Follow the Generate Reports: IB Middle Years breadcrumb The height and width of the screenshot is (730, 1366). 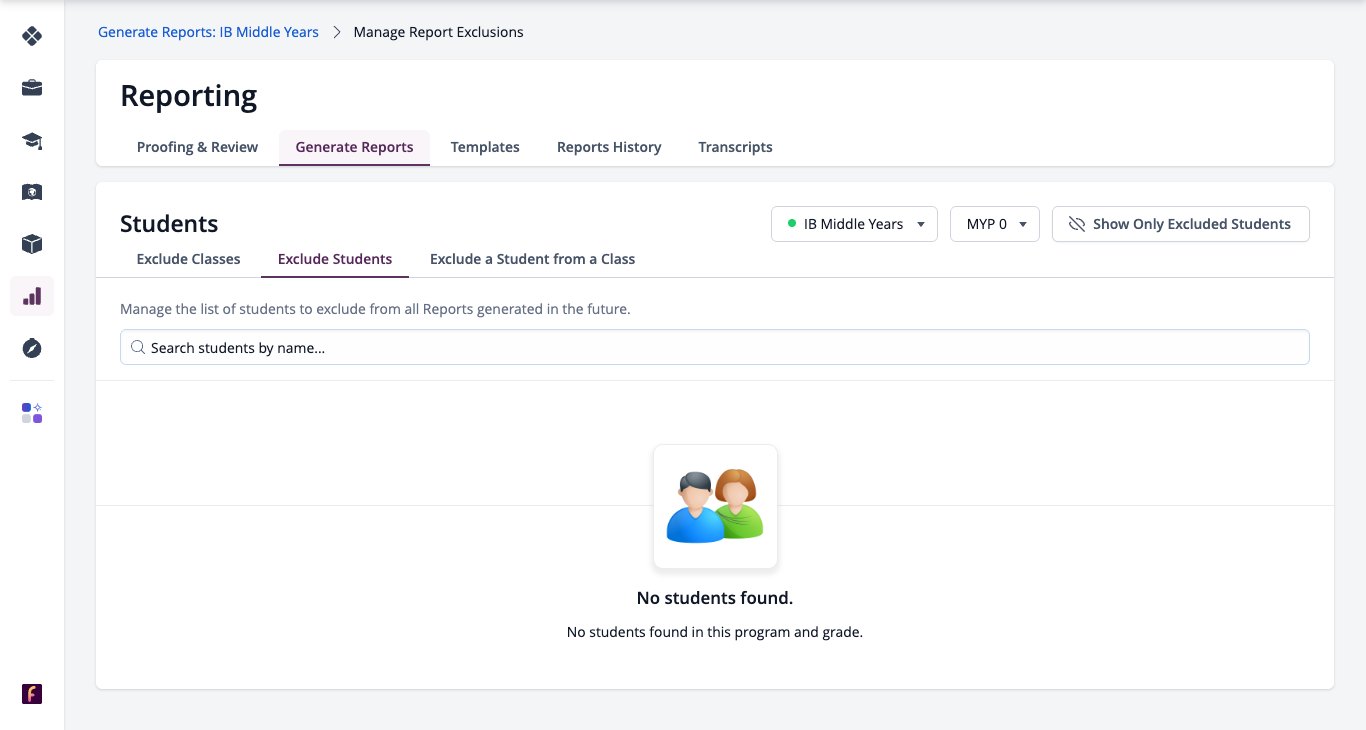tap(208, 32)
